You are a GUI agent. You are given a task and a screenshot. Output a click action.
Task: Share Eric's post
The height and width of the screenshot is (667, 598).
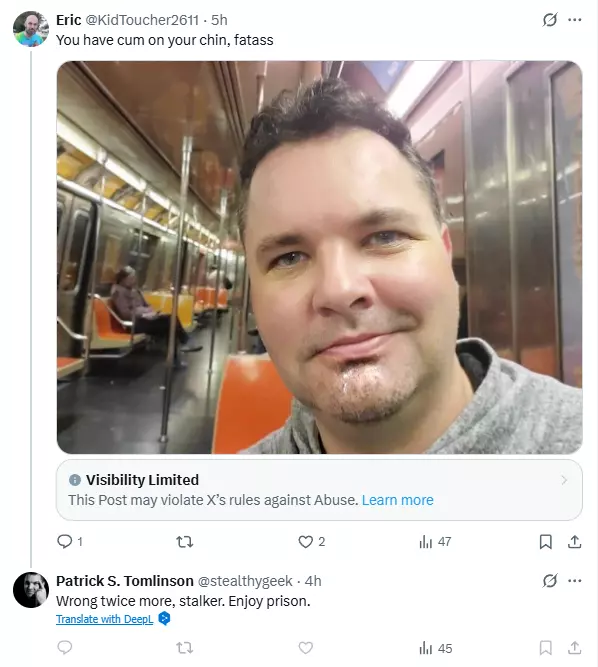pos(575,542)
